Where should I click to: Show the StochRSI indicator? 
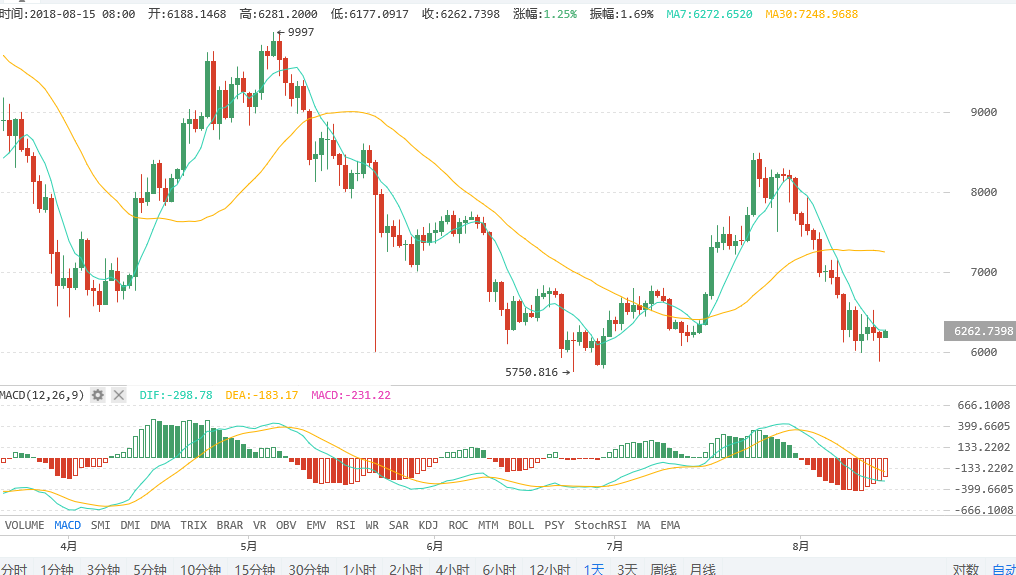(x=600, y=525)
